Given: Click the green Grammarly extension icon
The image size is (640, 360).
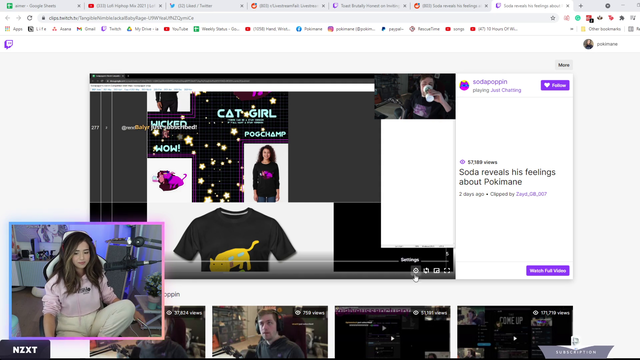Looking at the screenshot, I should tap(578, 18).
